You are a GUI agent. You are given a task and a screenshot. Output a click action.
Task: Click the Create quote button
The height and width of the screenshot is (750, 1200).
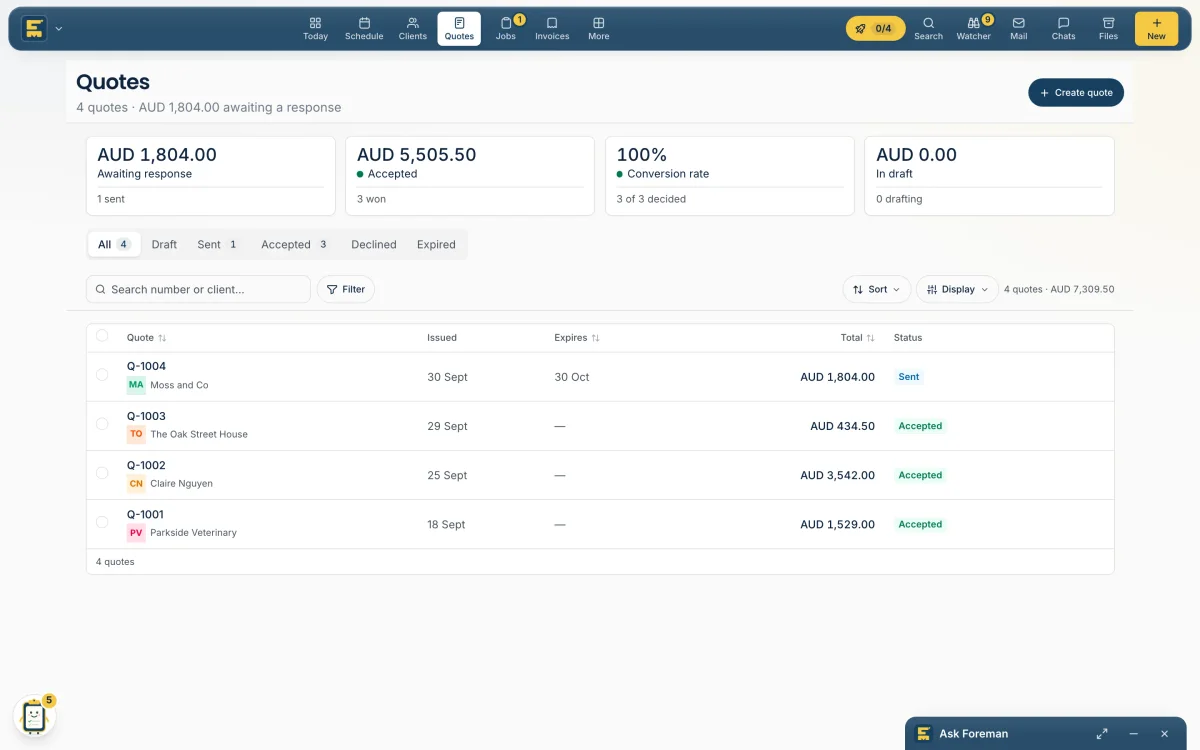1076,93
